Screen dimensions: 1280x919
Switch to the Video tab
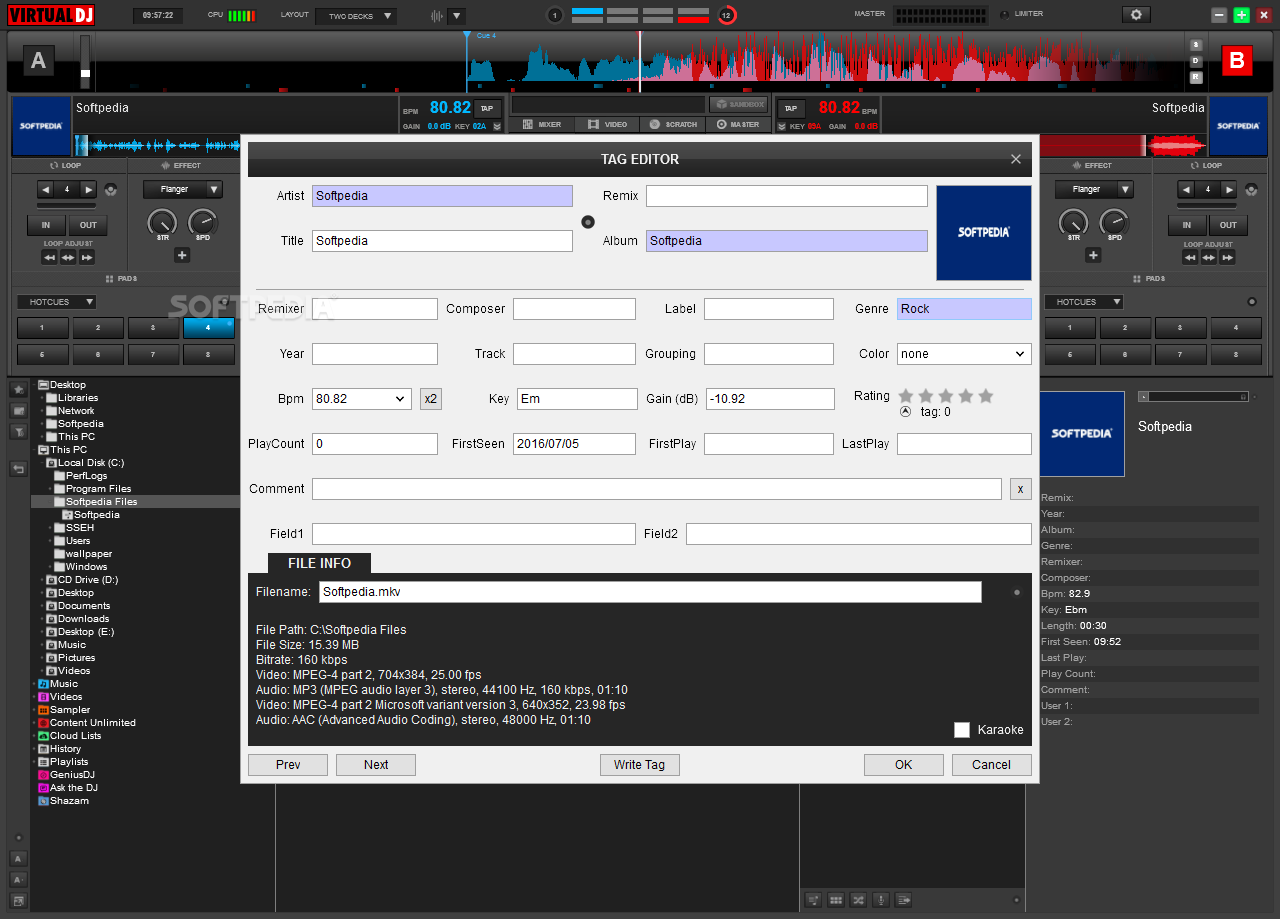607,125
